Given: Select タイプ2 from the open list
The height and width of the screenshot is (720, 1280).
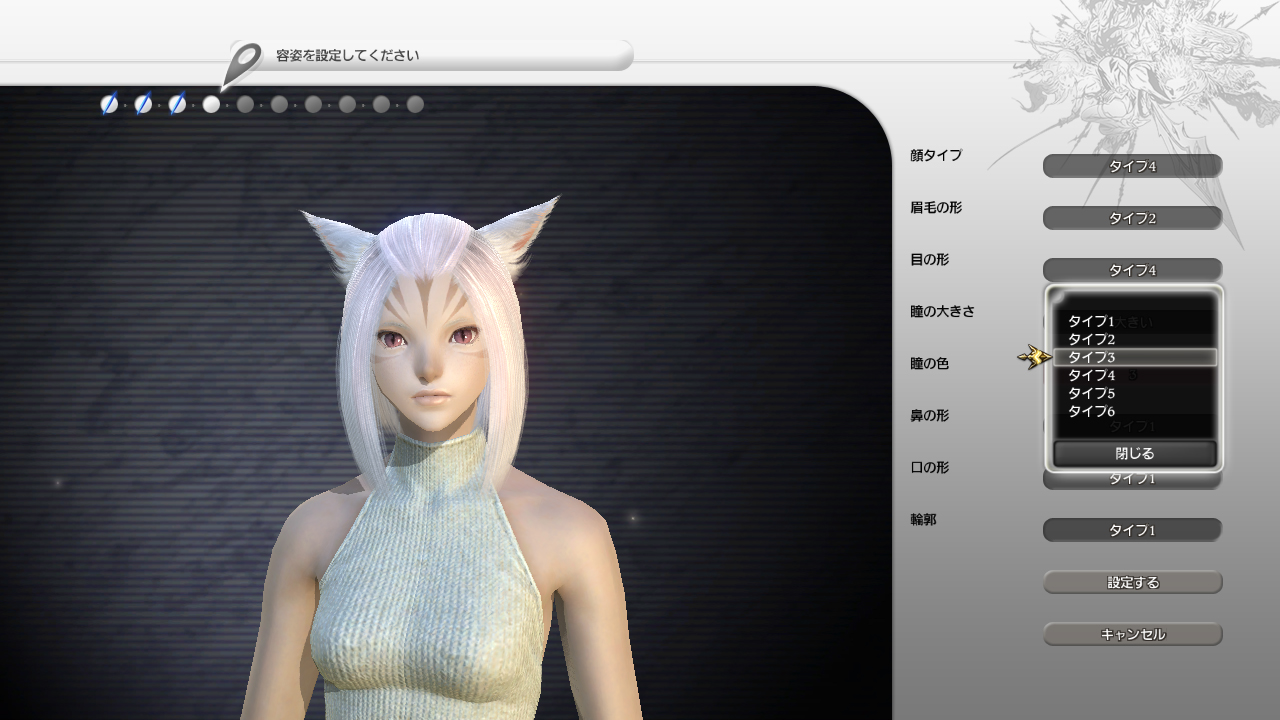Looking at the screenshot, I should [x=1091, y=339].
